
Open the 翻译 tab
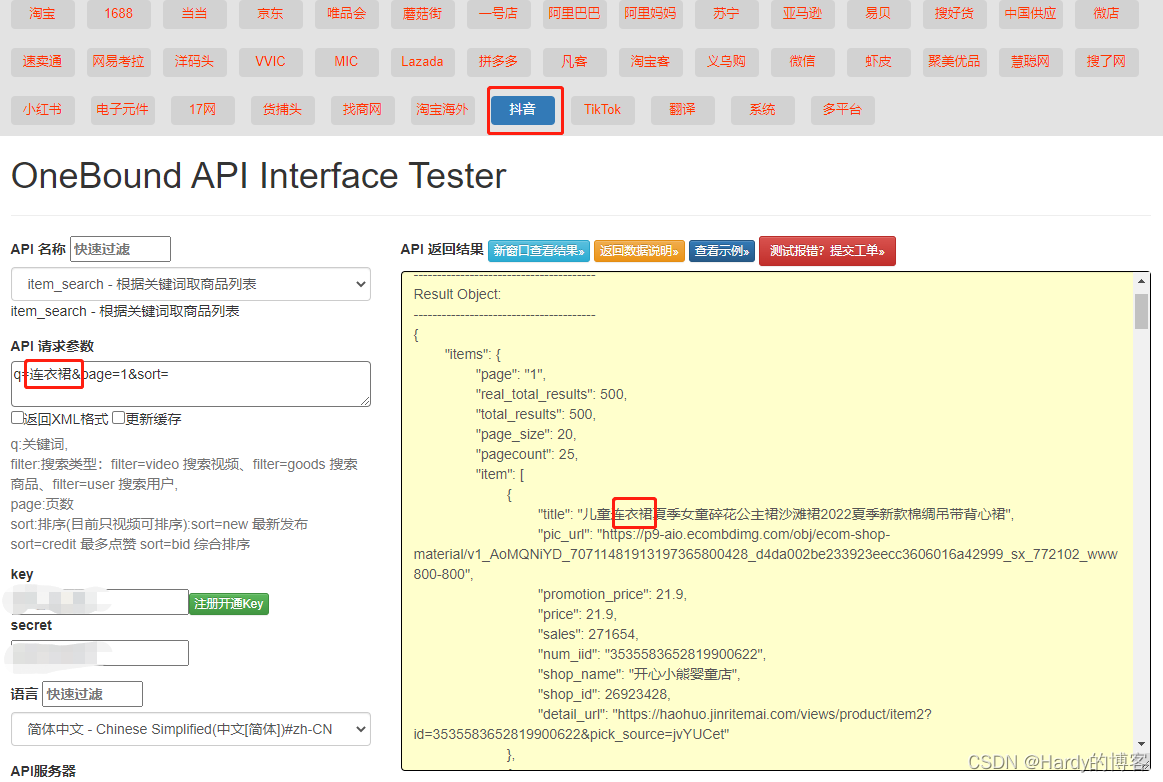pos(682,110)
